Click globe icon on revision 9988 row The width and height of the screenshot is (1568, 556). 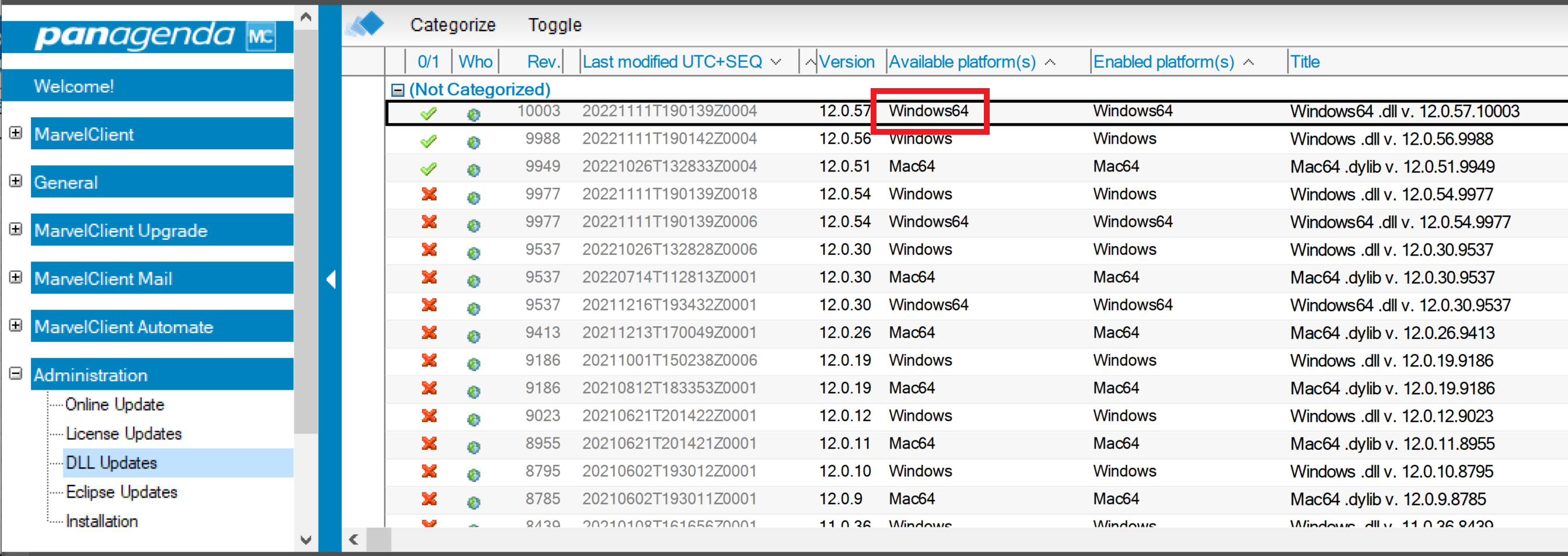click(474, 142)
